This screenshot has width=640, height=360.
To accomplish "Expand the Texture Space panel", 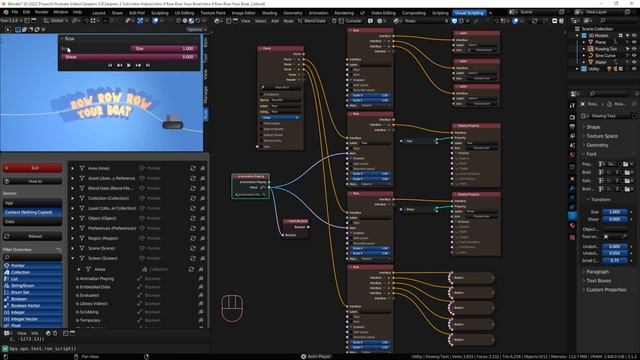I will click(x=602, y=136).
